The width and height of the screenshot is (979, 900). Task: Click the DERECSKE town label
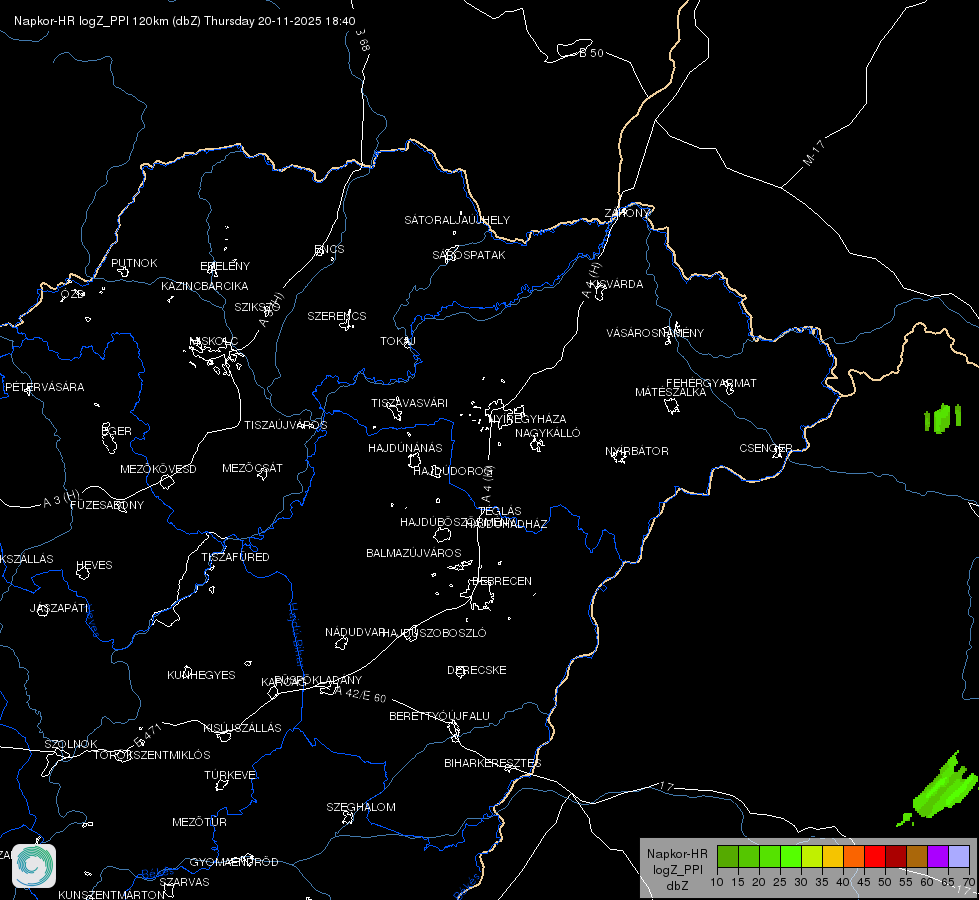[x=477, y=670]
